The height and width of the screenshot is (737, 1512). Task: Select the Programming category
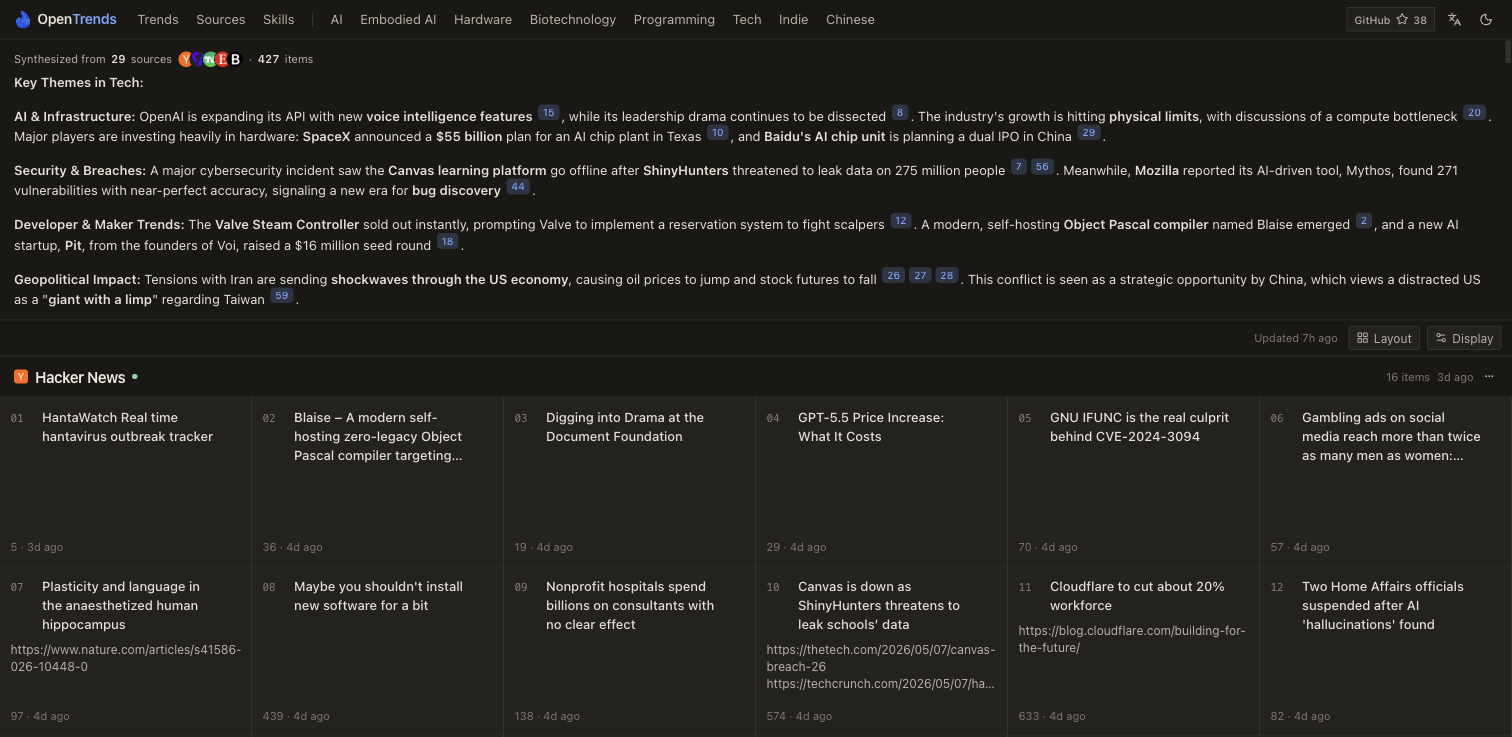674,19
